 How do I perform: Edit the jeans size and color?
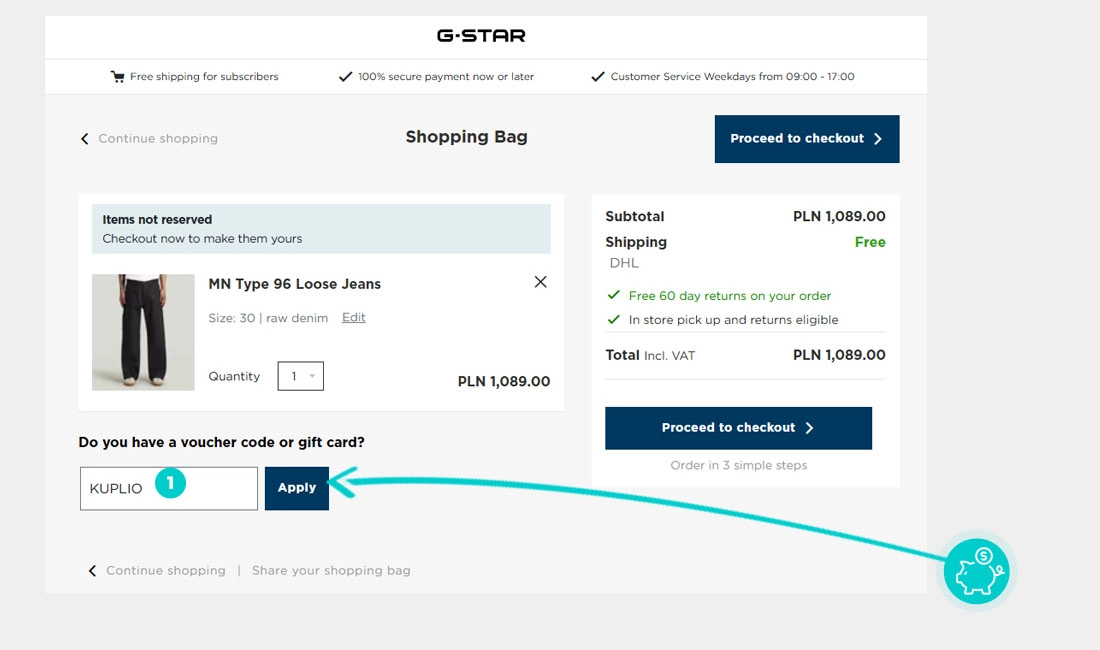point(353,317)
